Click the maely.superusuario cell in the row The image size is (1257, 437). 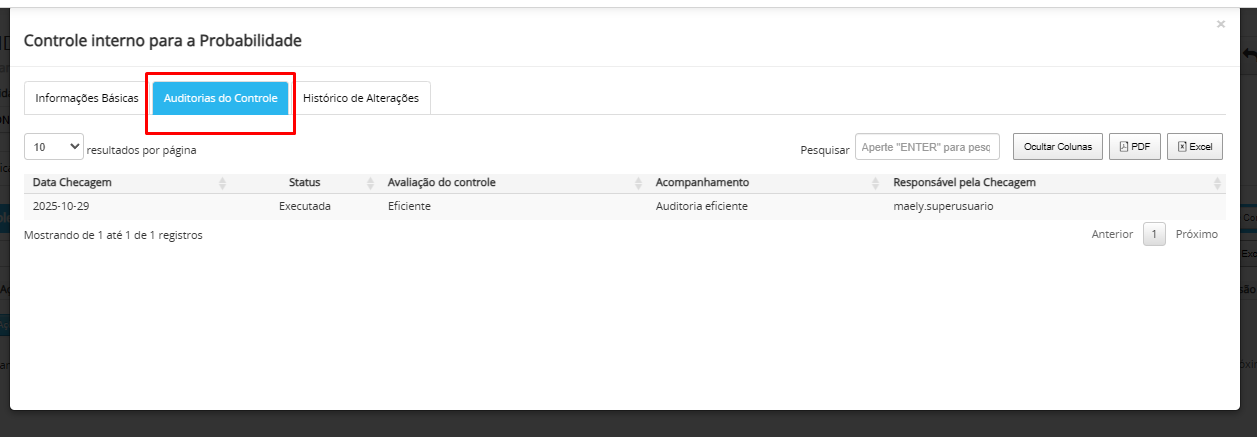click(x=943, y=207)
